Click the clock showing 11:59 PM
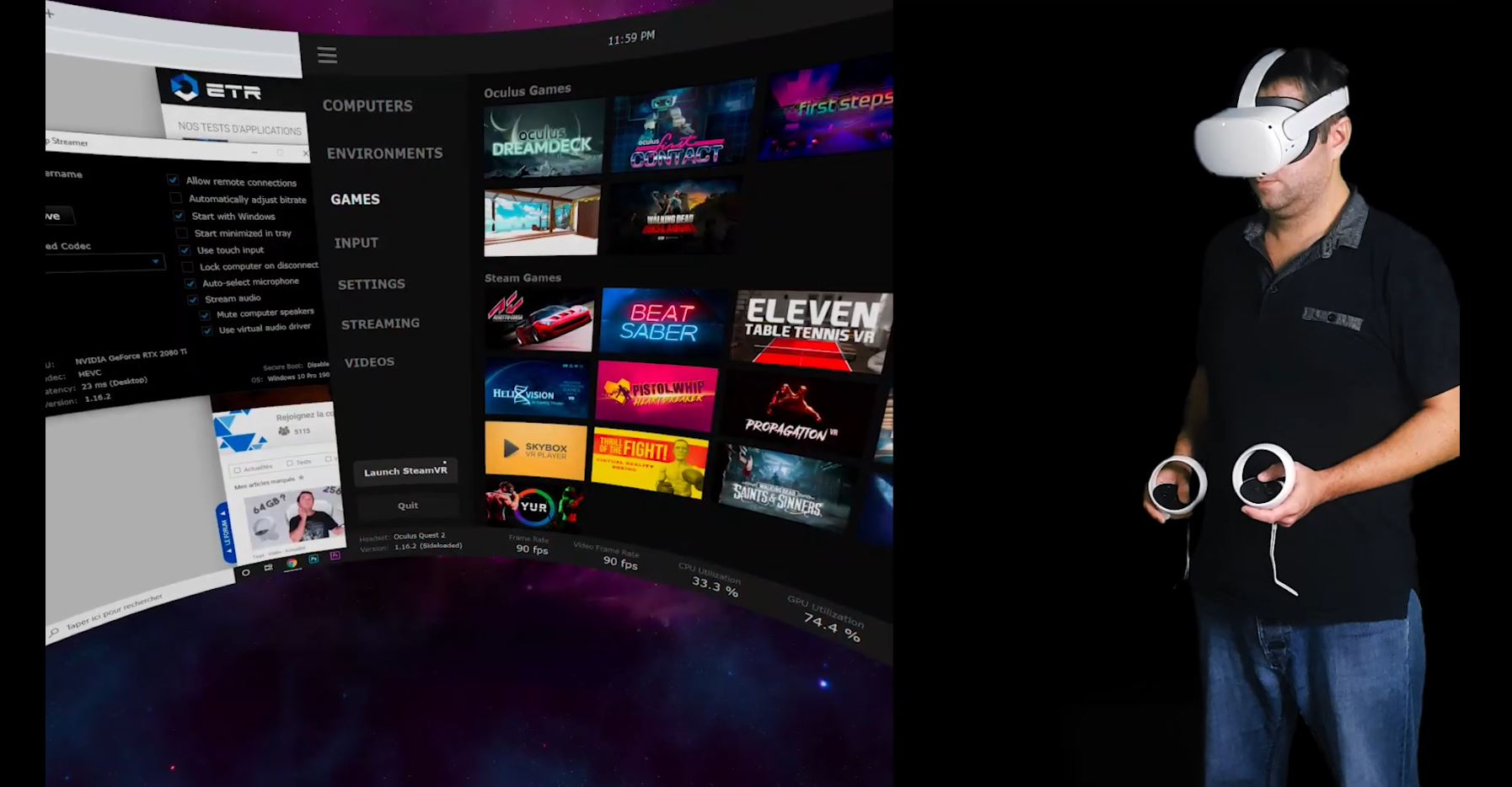 [631, 38]
